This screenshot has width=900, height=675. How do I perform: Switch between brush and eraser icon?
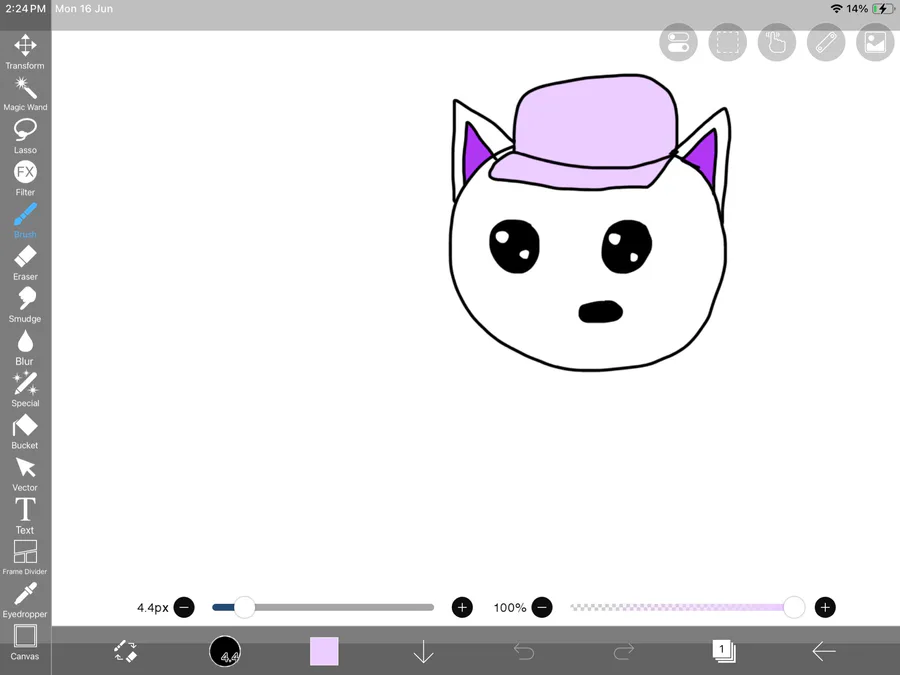(125, 651)
